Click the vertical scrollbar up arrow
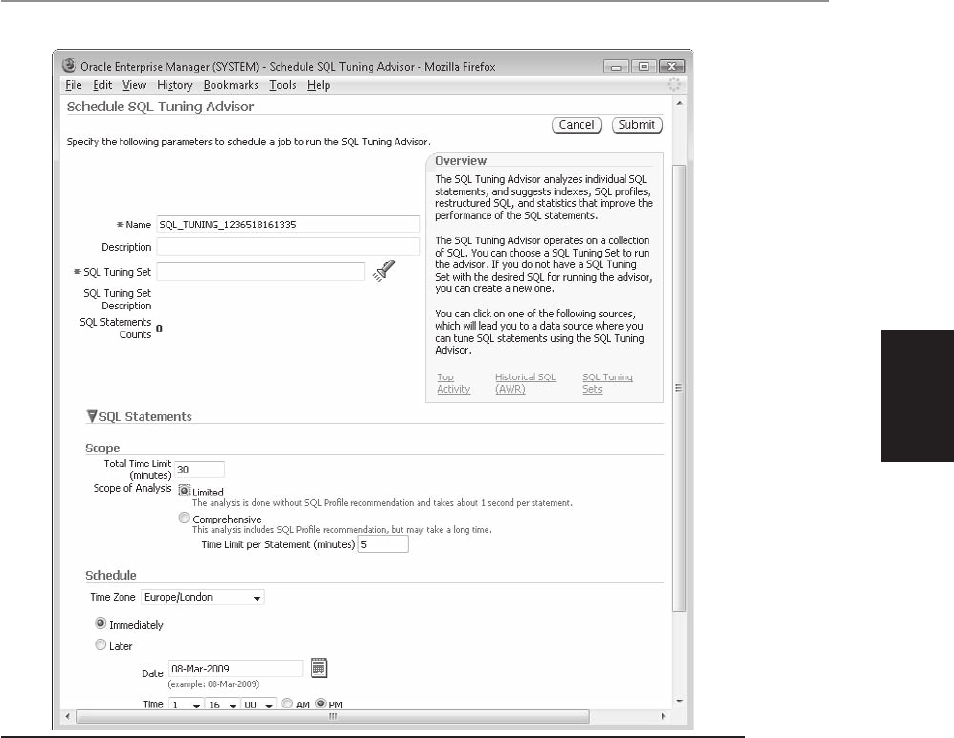Screen dimensions: 954x738 (679, 104)
